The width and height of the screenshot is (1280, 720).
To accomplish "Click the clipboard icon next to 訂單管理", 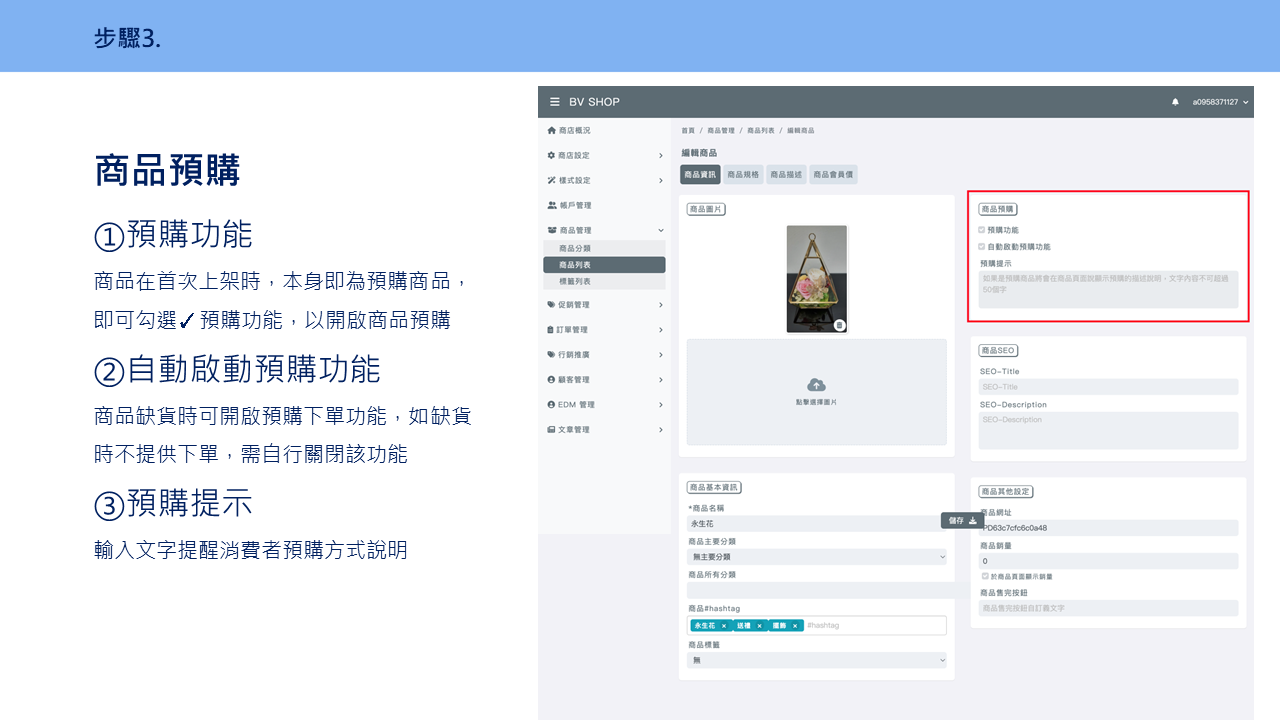I will 551,329.
